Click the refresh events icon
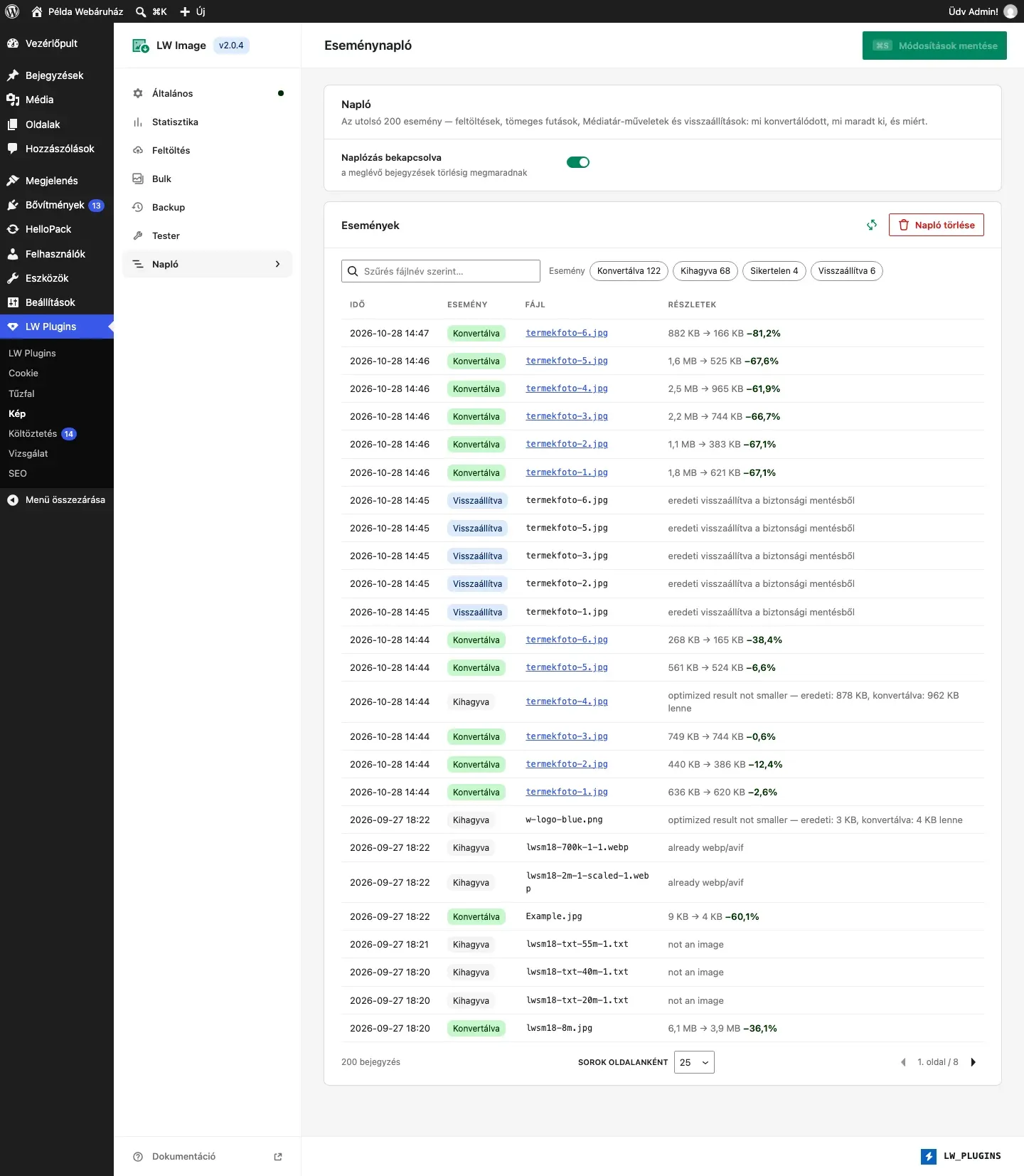 [872, 225]
